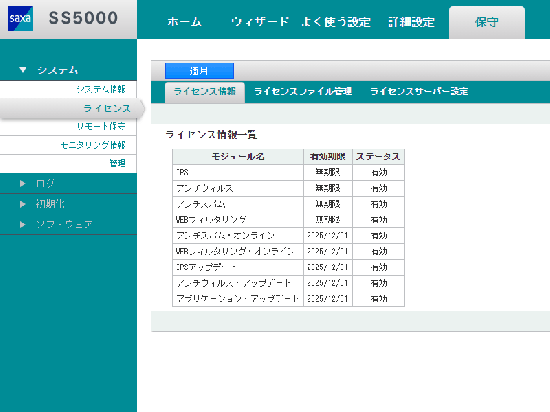Click the 有効期限 column header
550x412 pixels.
pos(328,156)
